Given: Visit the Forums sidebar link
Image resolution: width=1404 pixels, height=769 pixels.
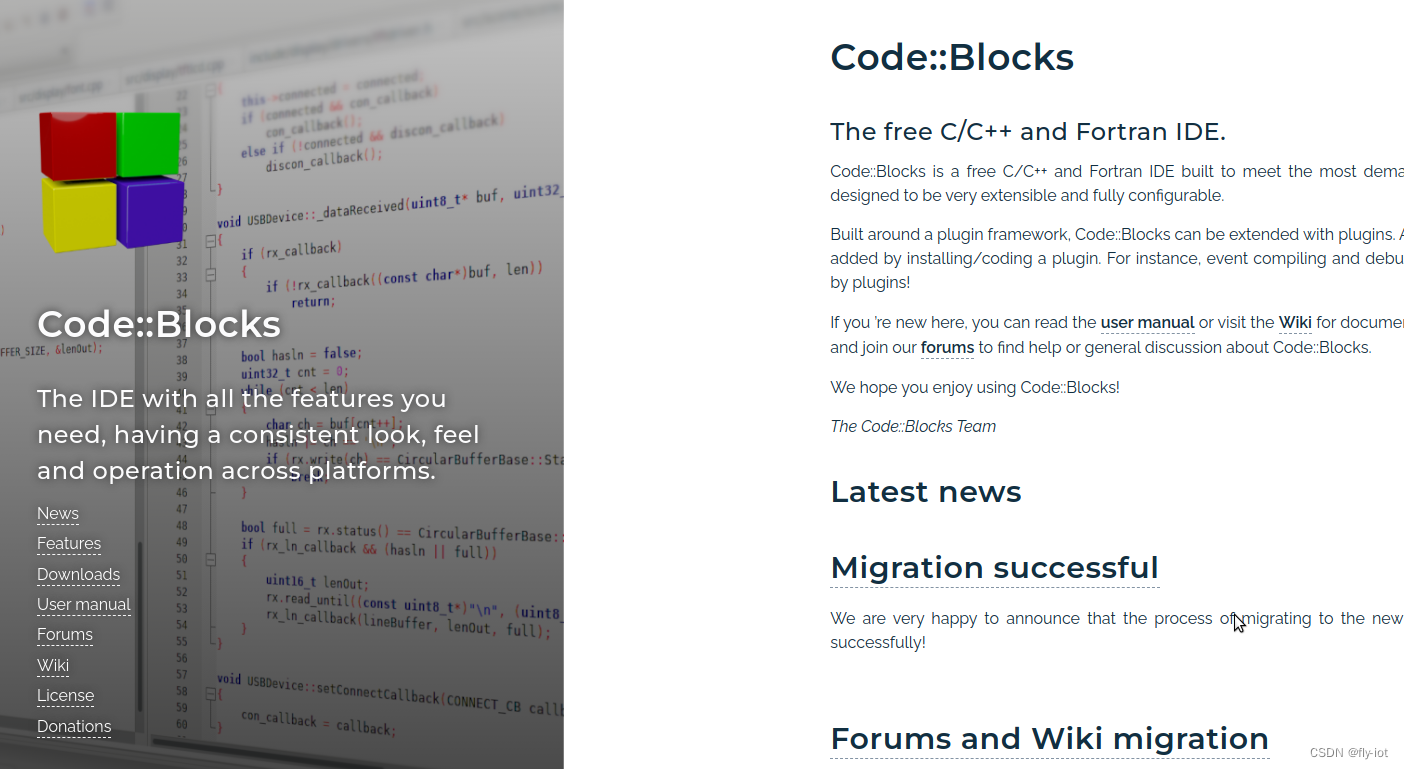Looking at the screenshot, I should tap(65, 634).
